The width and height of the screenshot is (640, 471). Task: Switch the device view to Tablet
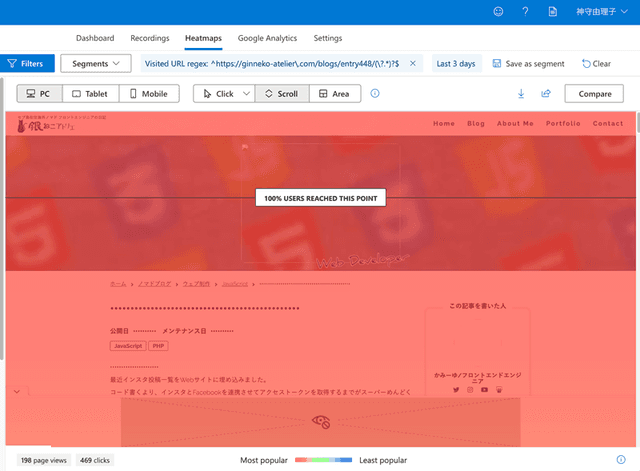coord(90,93)
